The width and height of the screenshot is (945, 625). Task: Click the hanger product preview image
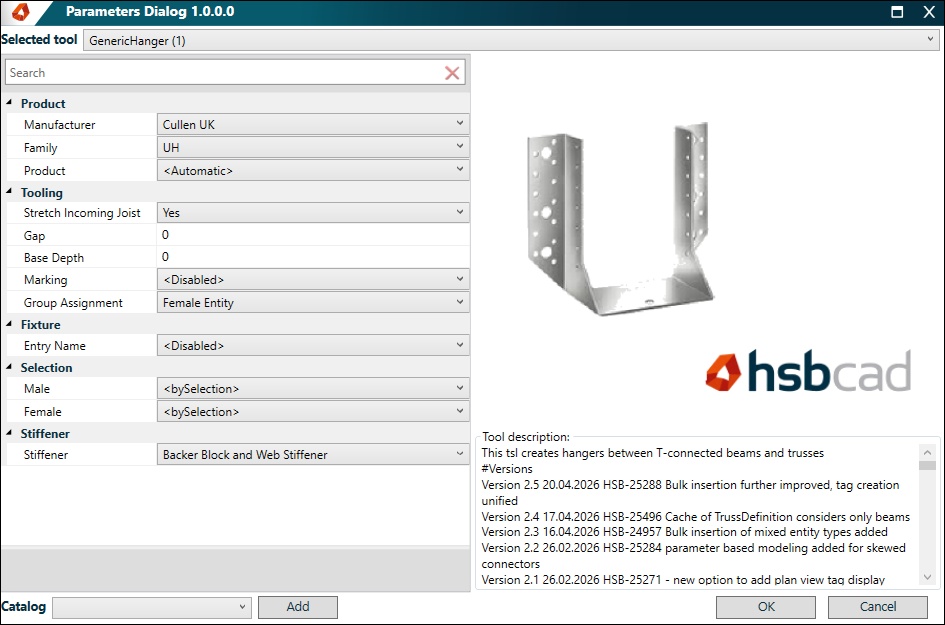[x=619, y=219]
